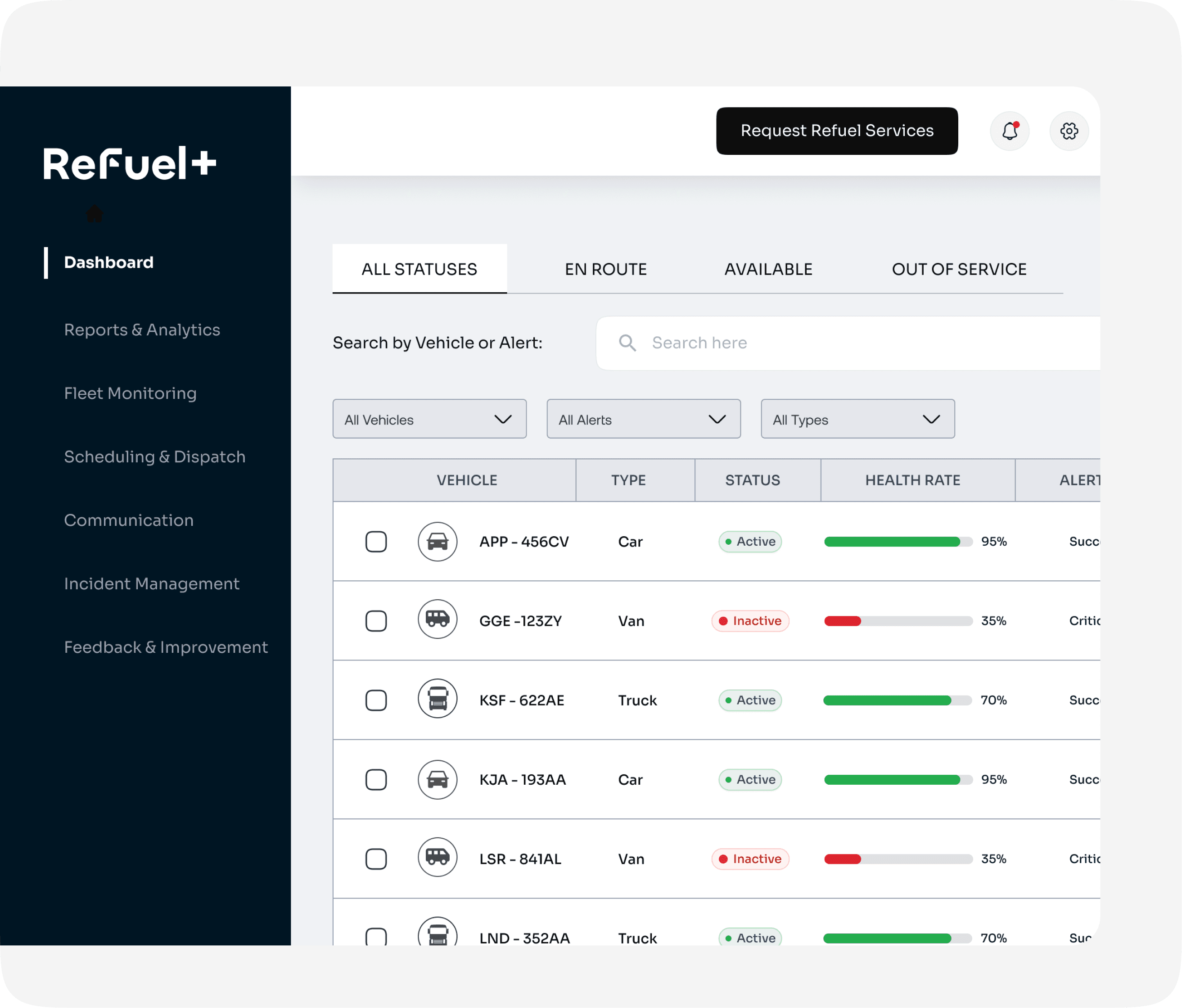1182x1008 pixels.
Task: Go to Fleet Monitoring
Action: point(130,393)
